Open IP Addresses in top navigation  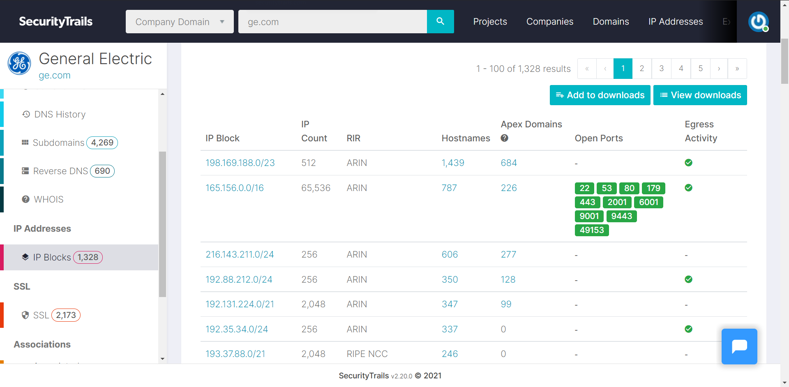[x=676, y=22]
